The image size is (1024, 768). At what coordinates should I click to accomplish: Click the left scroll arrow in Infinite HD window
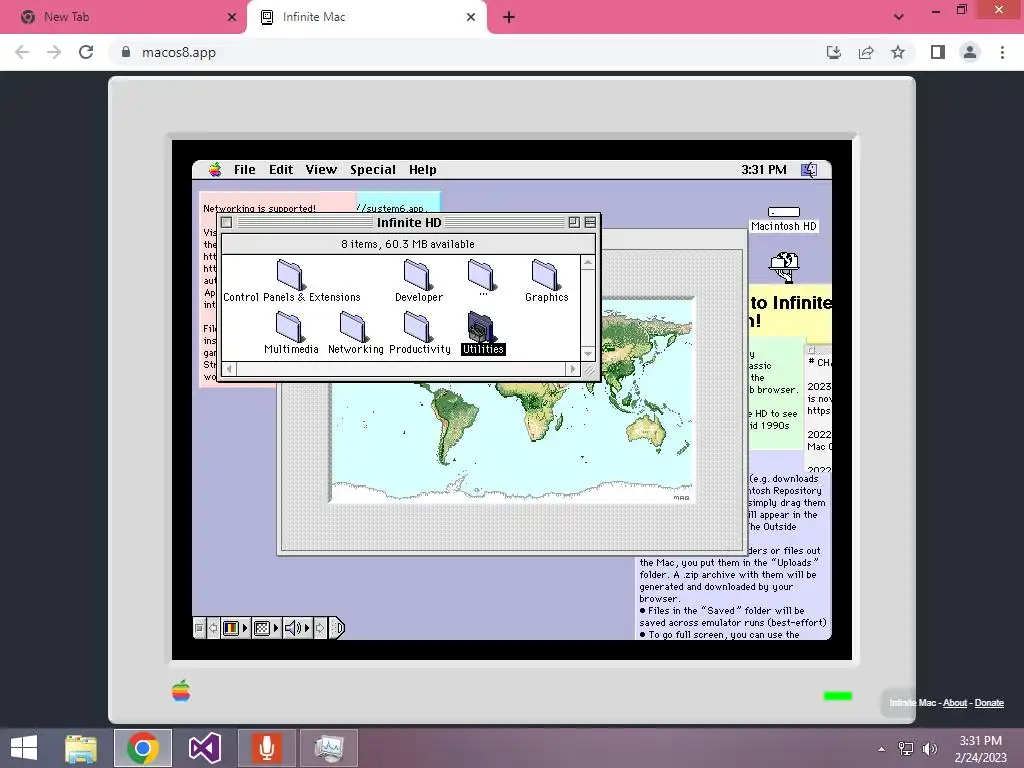(x=229, y=369)
